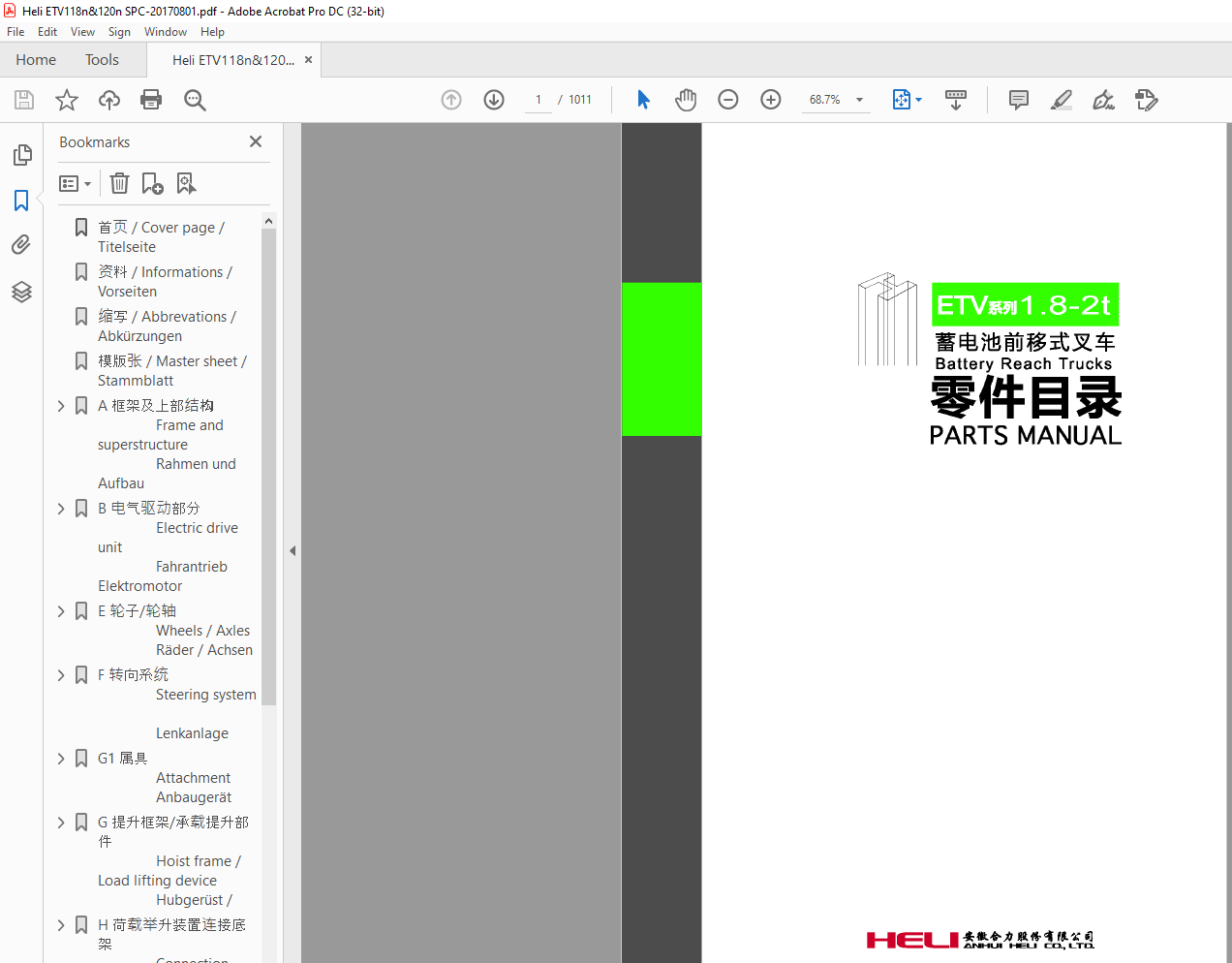Click the Save file icon

24,100
